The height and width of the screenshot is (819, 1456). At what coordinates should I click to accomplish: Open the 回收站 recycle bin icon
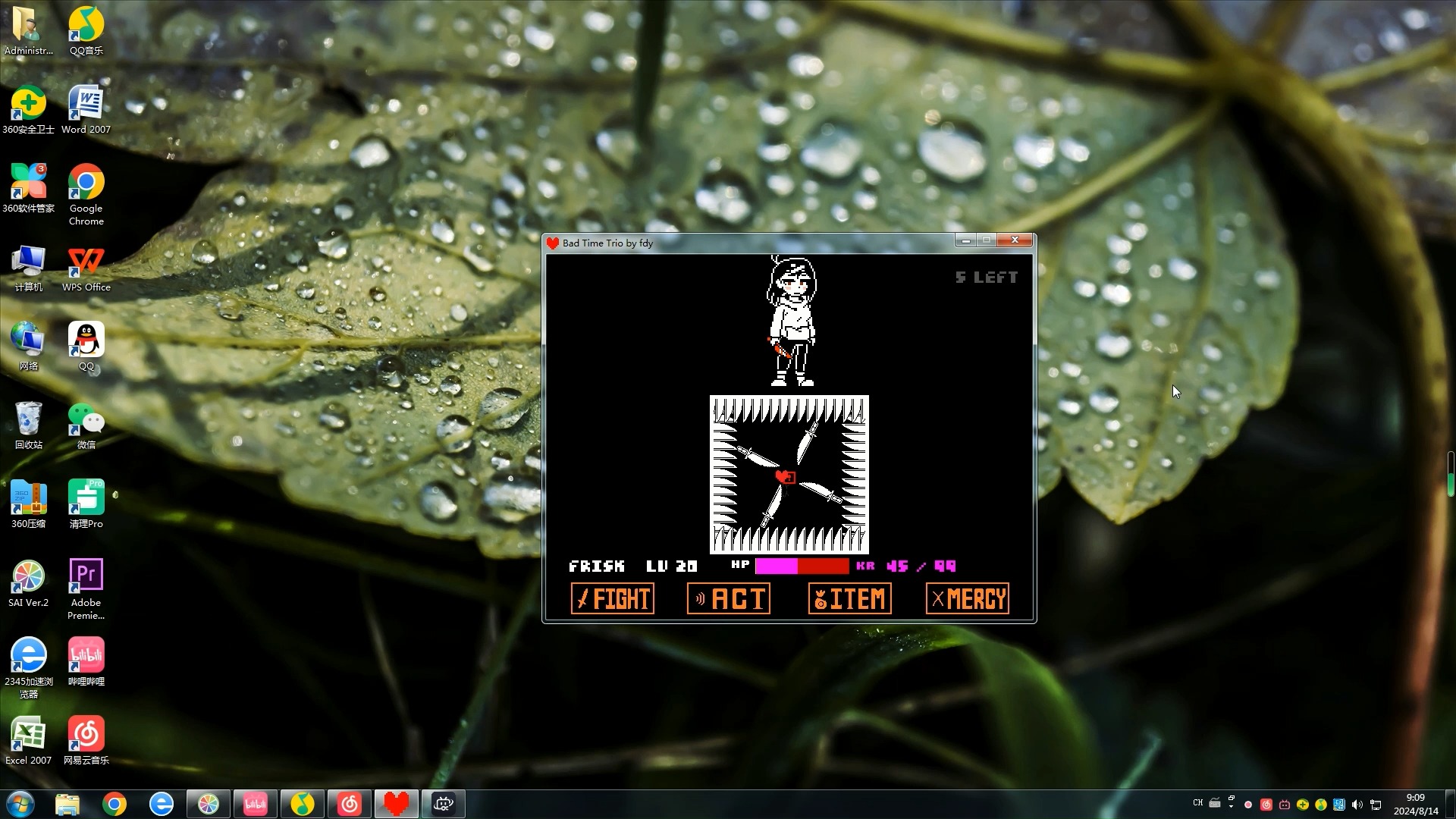[x=29, y=425]
